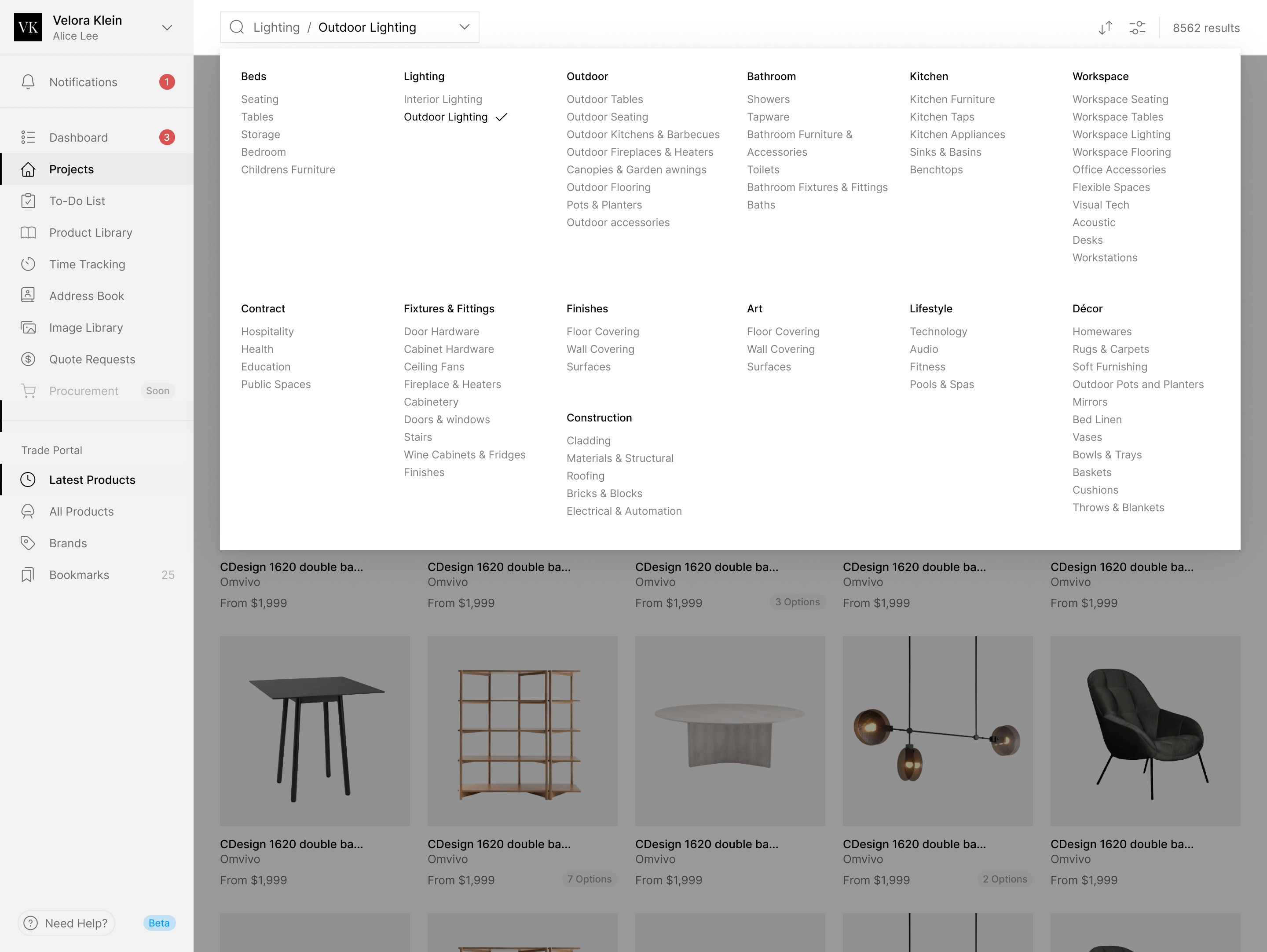1267x952 pixels.
Task: Click the Soon label beside Procurement
Action: click(157, 391)
